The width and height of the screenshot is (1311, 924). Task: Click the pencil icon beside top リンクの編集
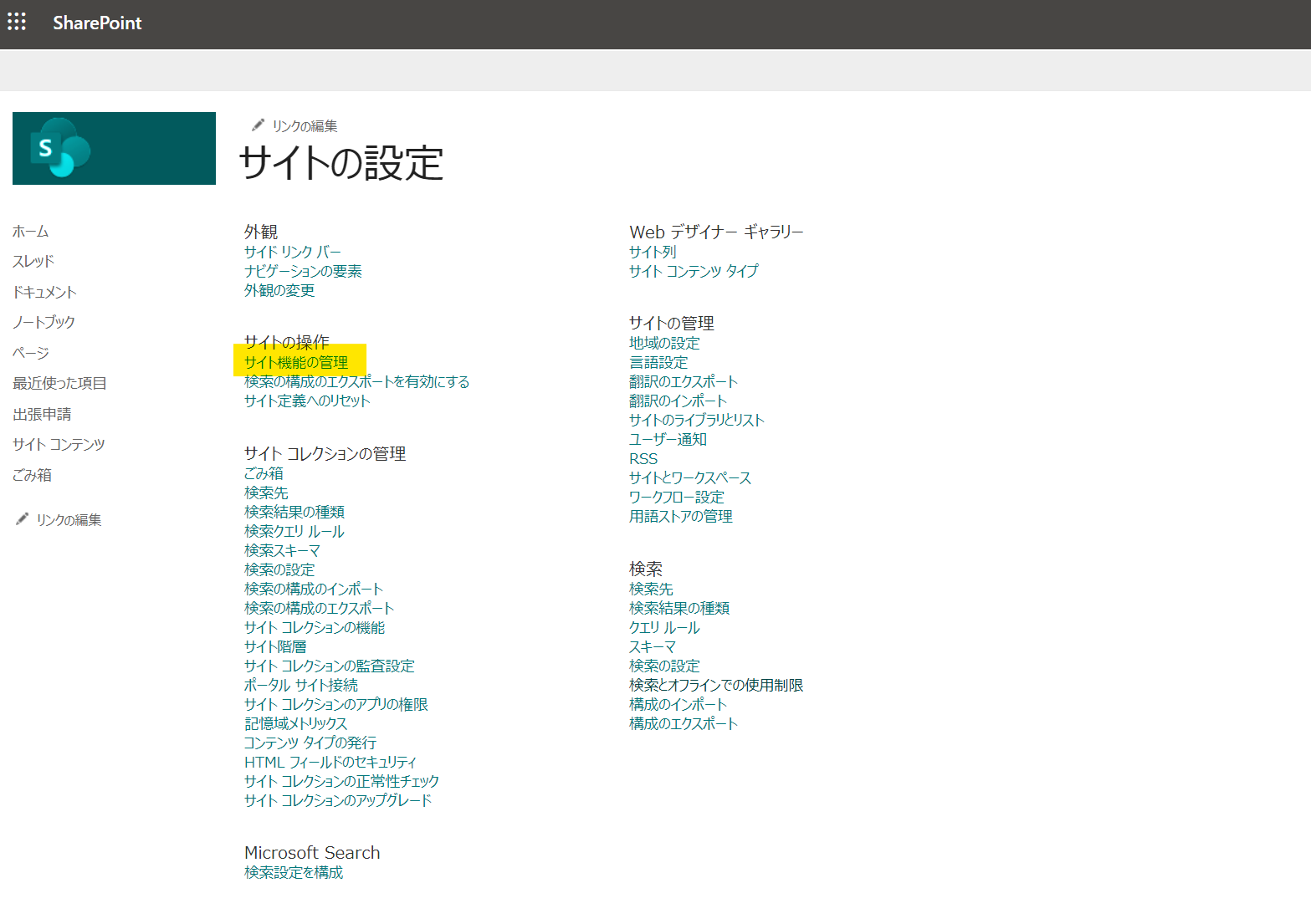pos(258,125)
